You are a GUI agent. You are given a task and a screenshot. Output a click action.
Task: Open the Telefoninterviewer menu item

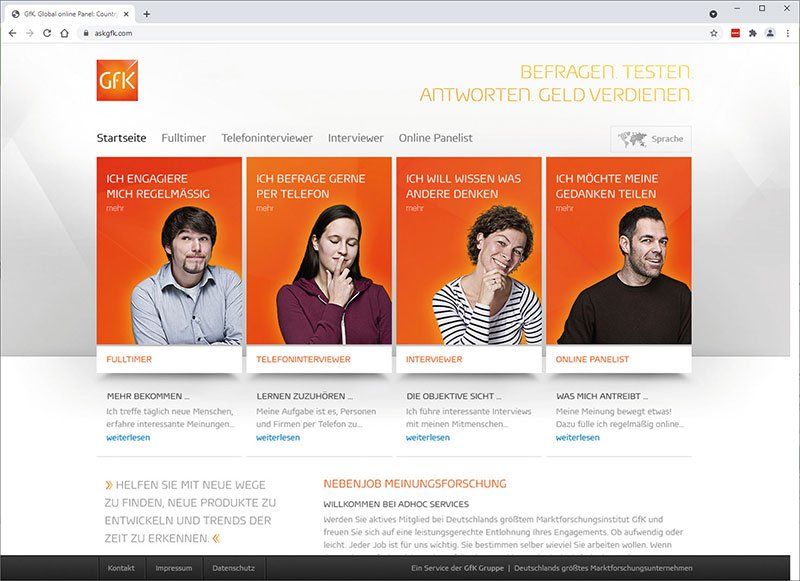point(267,138)
